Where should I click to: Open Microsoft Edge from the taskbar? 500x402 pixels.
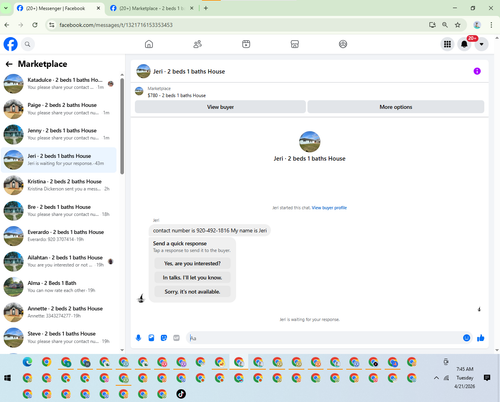pyautogui.click(x=27, y=362)
